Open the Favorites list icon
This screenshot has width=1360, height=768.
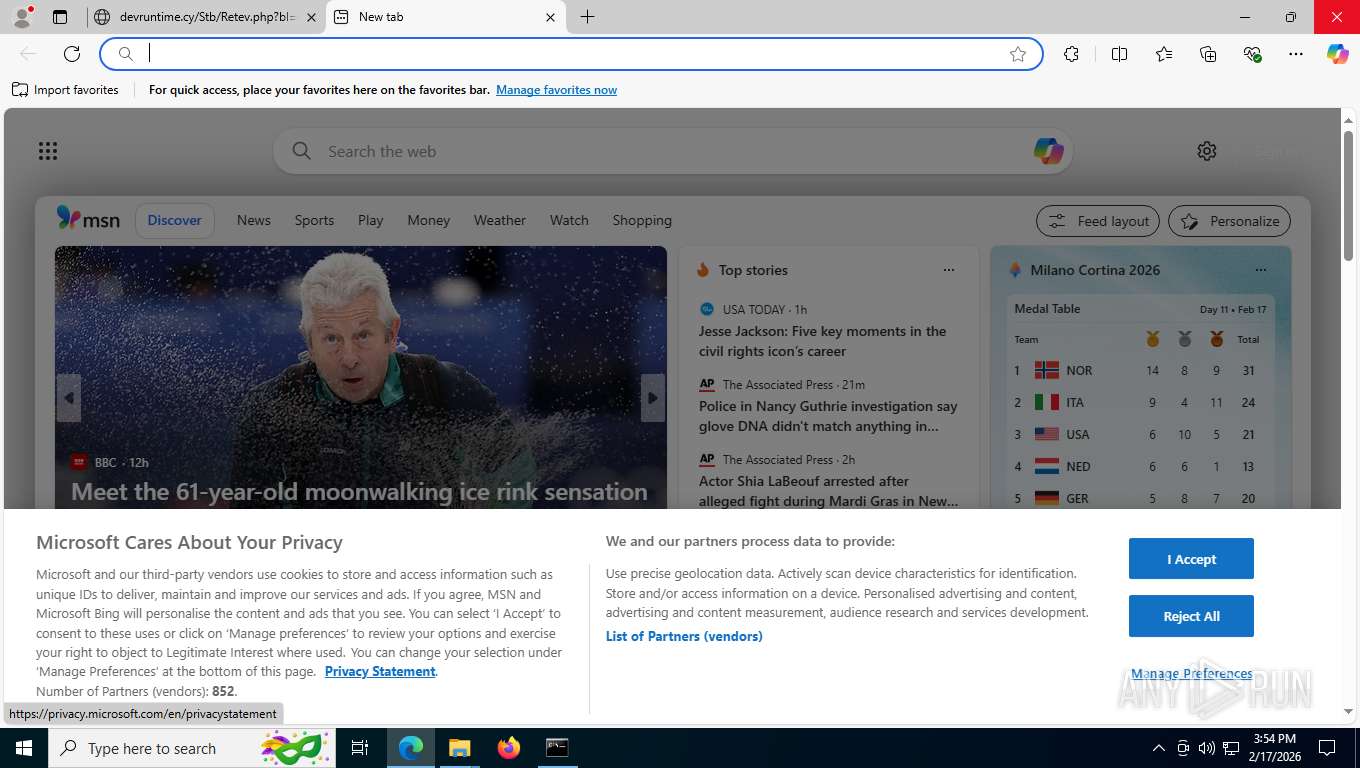point(1164,54)
